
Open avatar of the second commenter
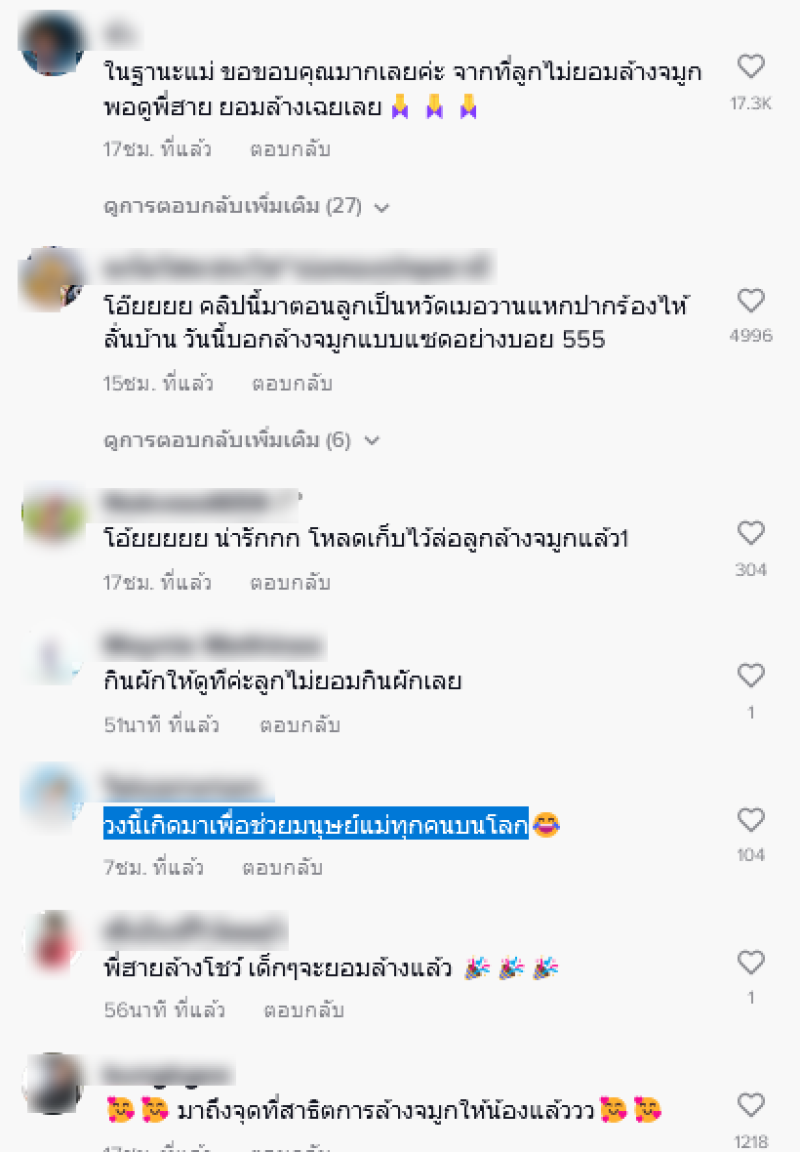click(52, 279)
